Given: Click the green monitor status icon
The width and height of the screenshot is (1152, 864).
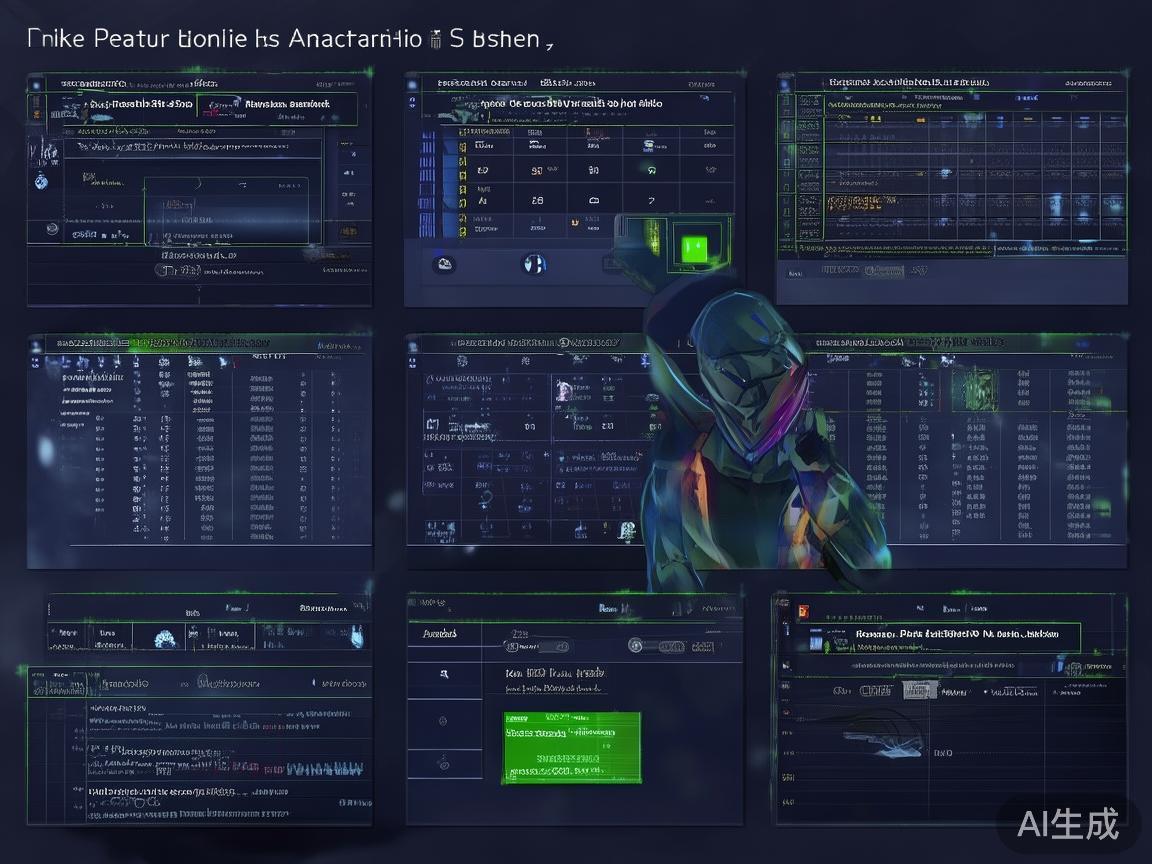Looking at the screenshot, I should (694, 248).
